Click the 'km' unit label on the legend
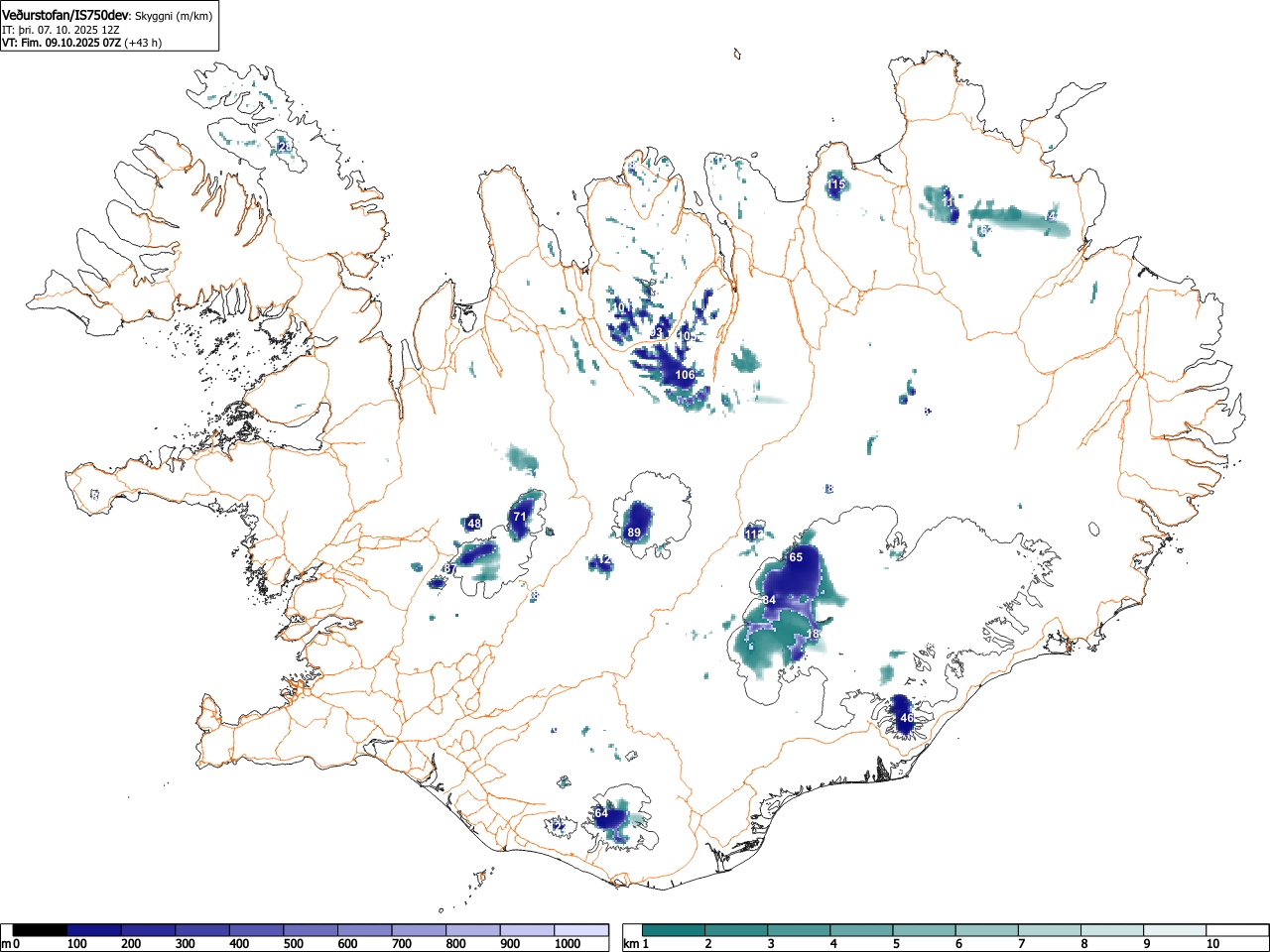Viewport: 1270px width, 952px height. coord(629,944)
